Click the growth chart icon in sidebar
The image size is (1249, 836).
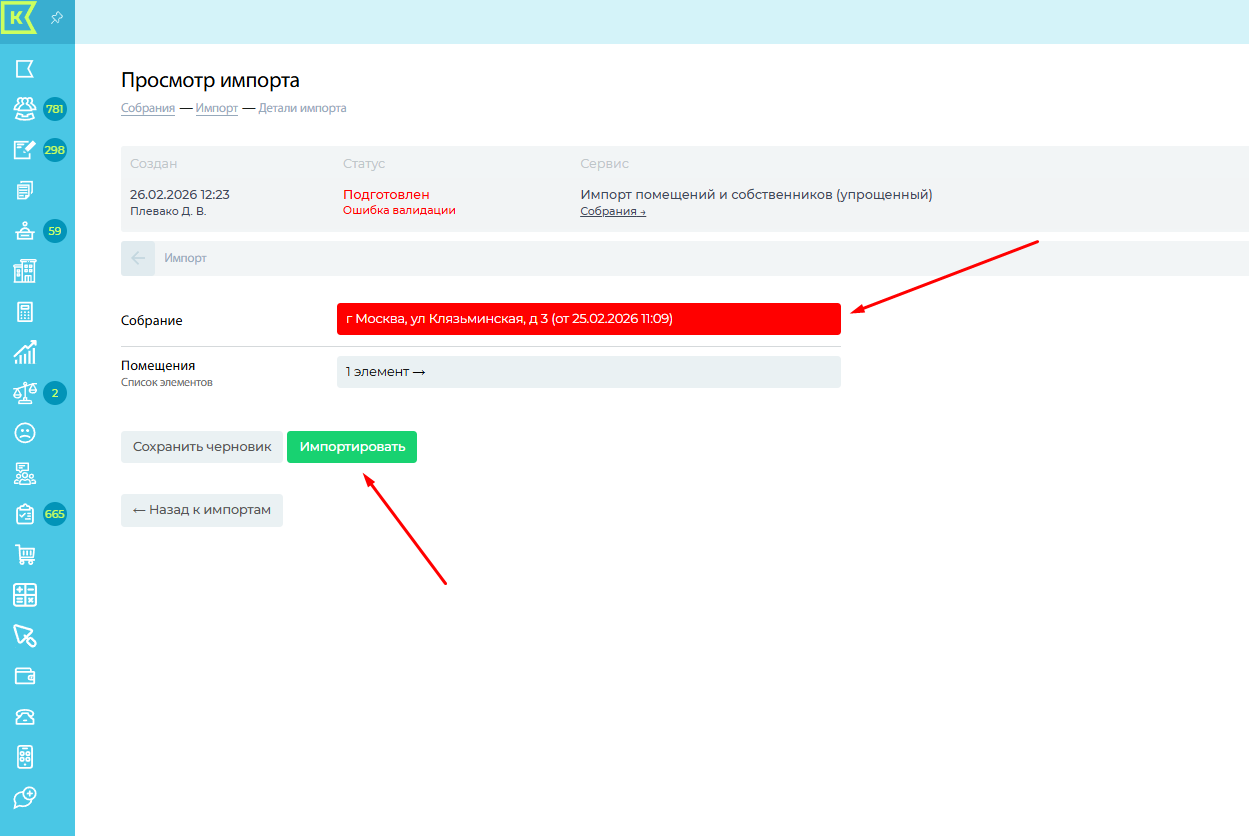(25, 352)
